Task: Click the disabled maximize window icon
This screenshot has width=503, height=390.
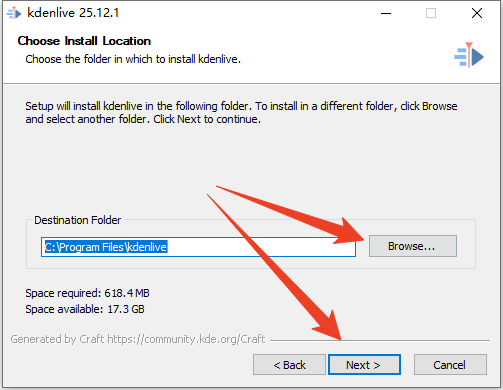Action: point(431,13)
